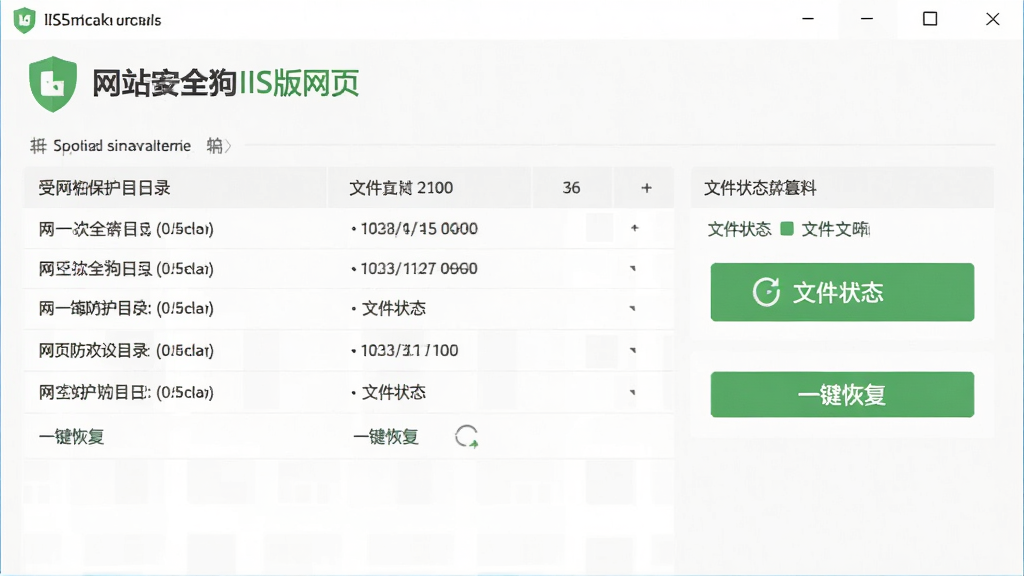
Task: Click the large green shield logo
Action: pos(53,84)
